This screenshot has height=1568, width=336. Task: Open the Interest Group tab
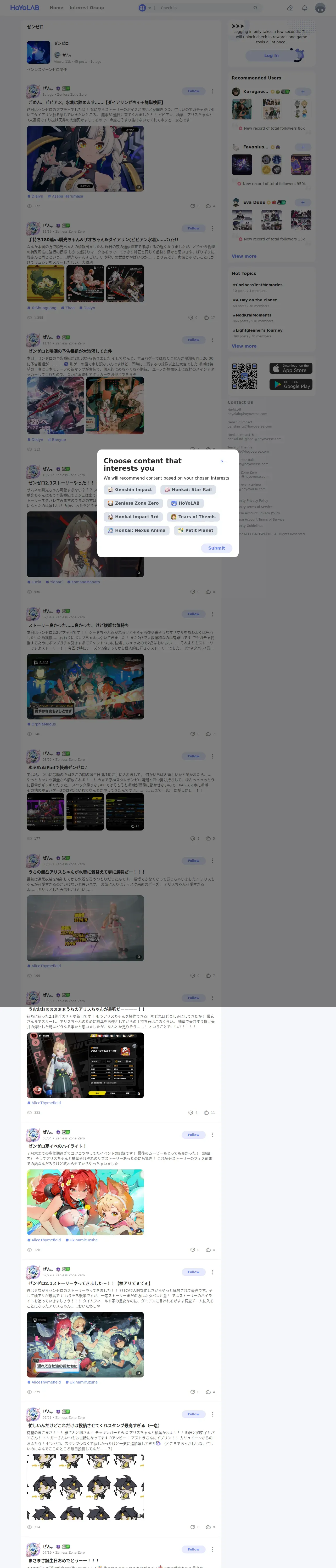(87, 8)
